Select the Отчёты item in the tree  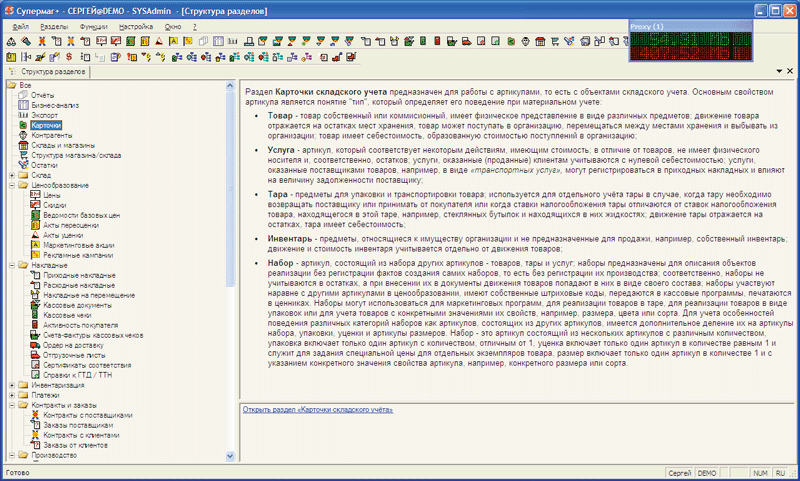[43, 95]
